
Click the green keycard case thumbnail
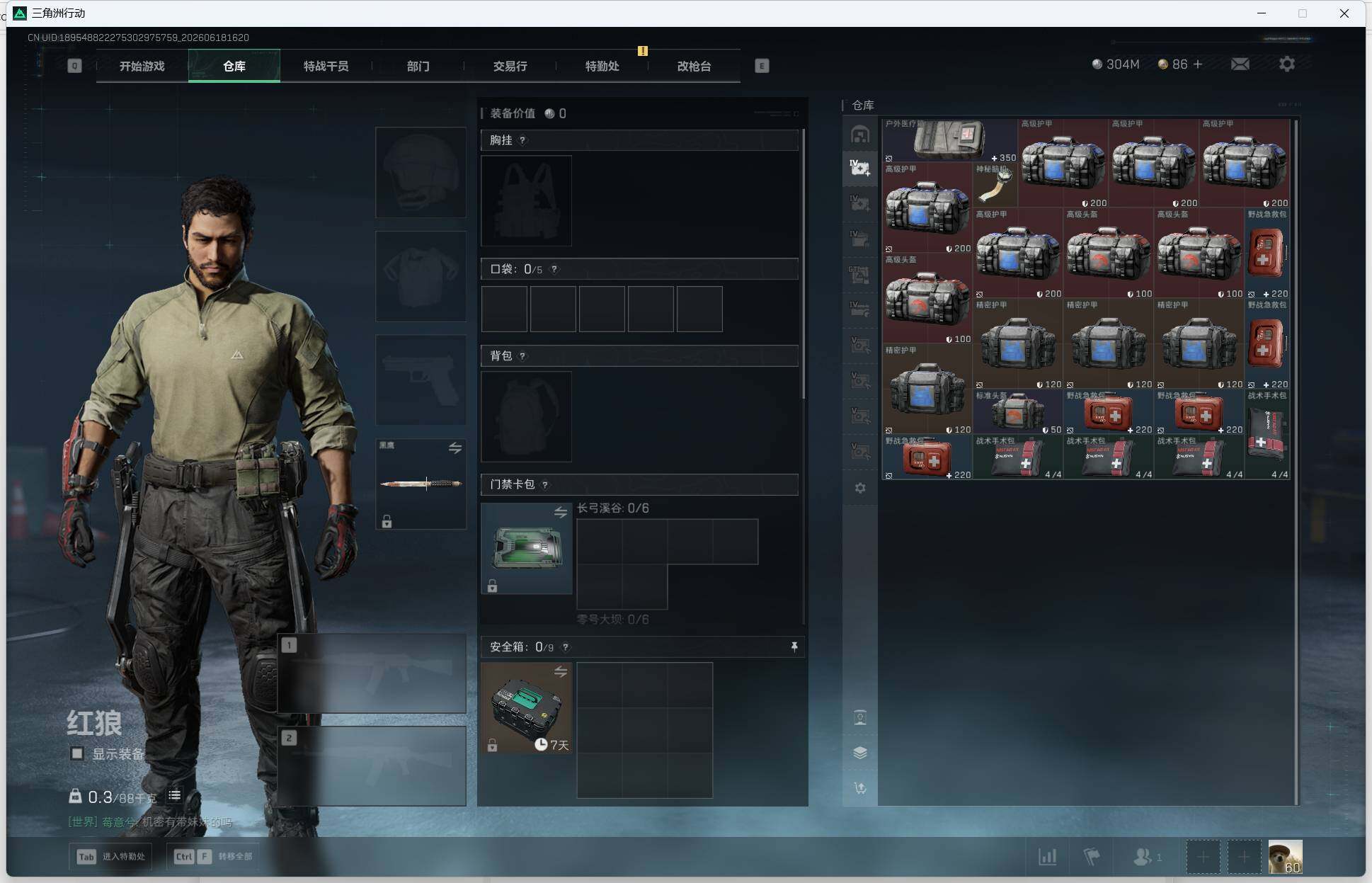point(527,549)
